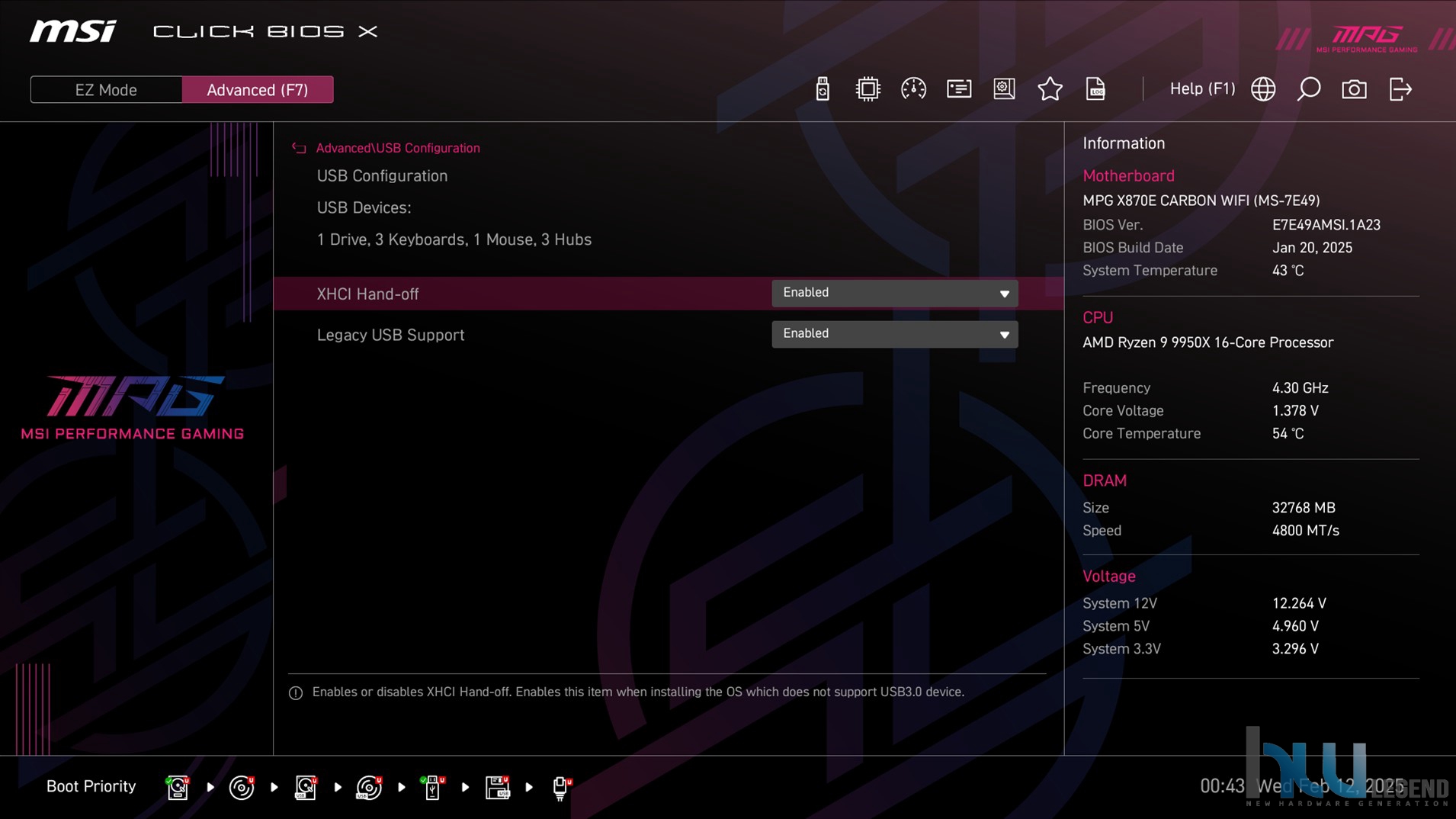
Task: Open Help (F1)
Action: click(1202, 89)
